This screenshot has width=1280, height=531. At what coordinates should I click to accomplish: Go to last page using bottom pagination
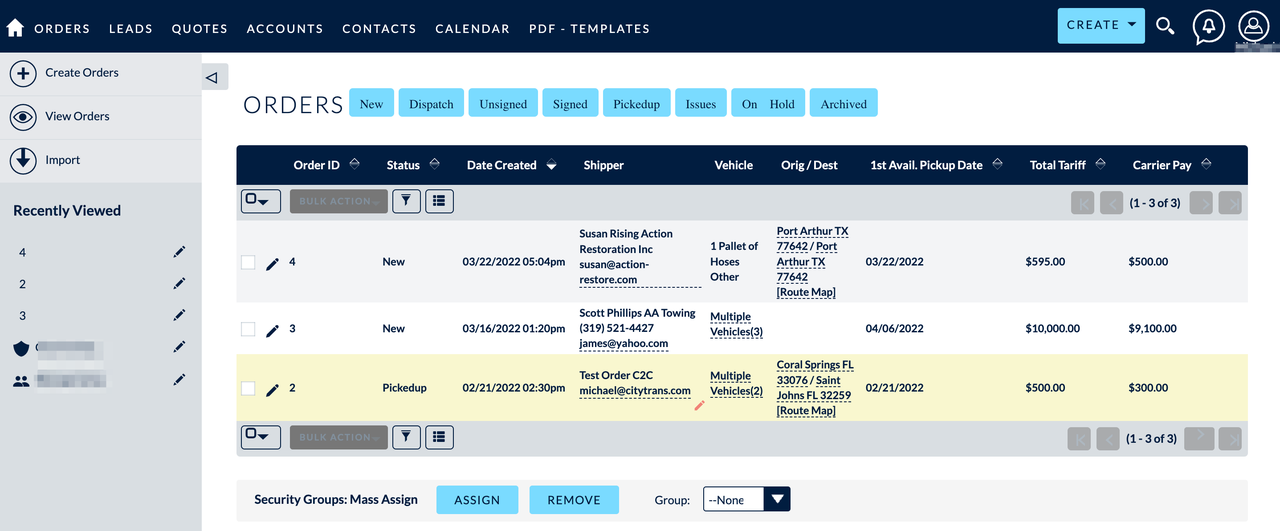click(1230, 438)
